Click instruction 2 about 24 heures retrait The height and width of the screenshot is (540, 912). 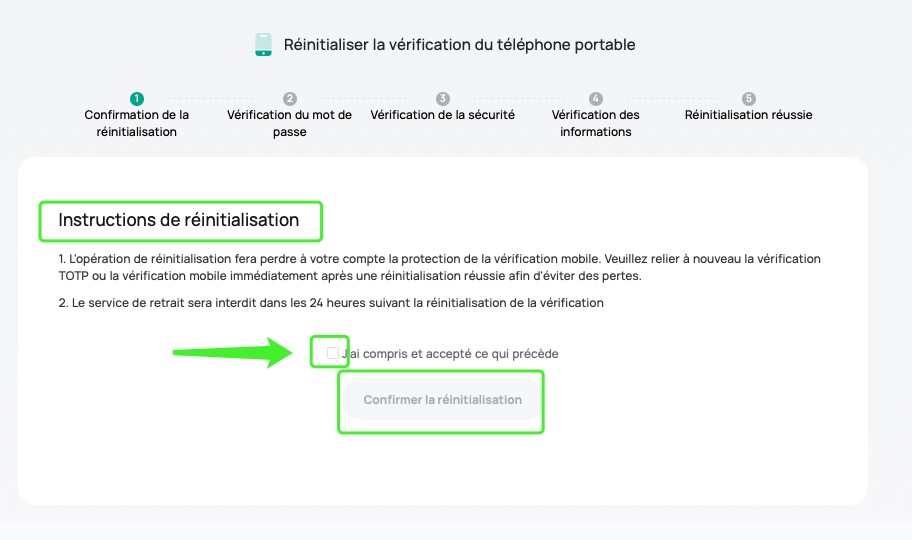click(x=331, y=303)
